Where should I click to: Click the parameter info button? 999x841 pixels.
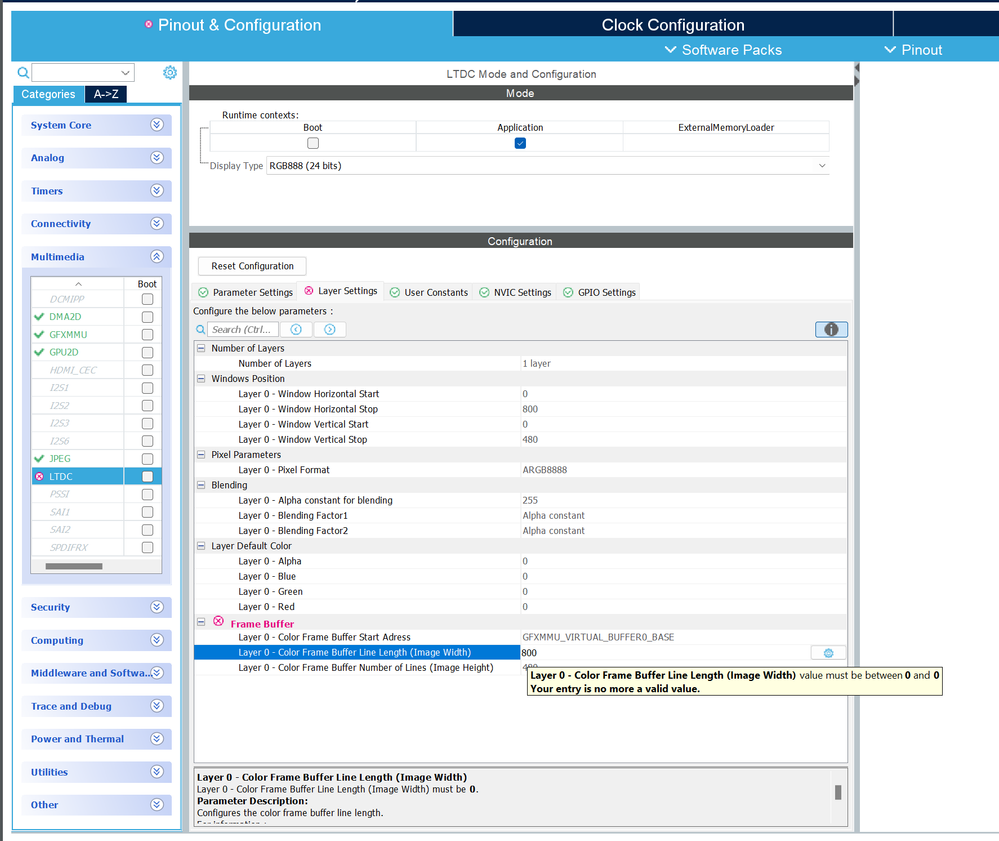831,329
